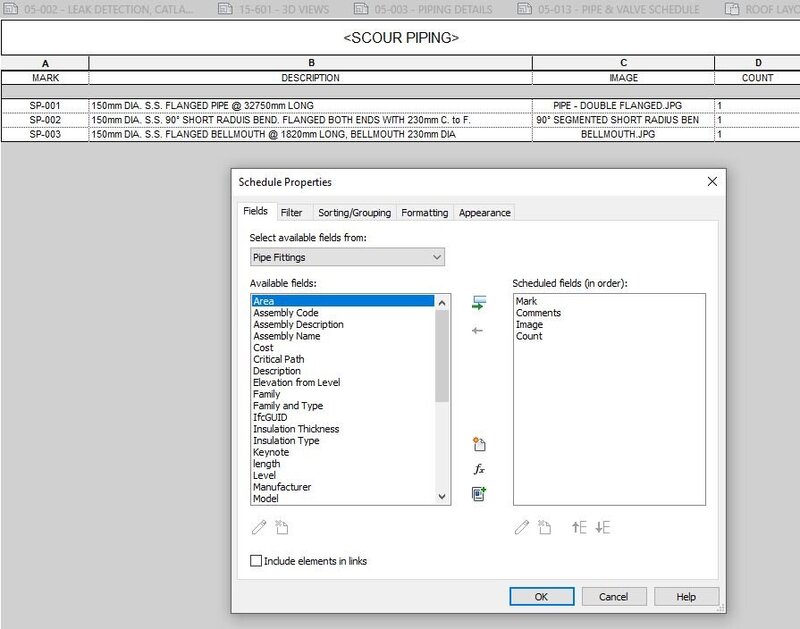
Task: Click the Help button
Action: [686, 595]
